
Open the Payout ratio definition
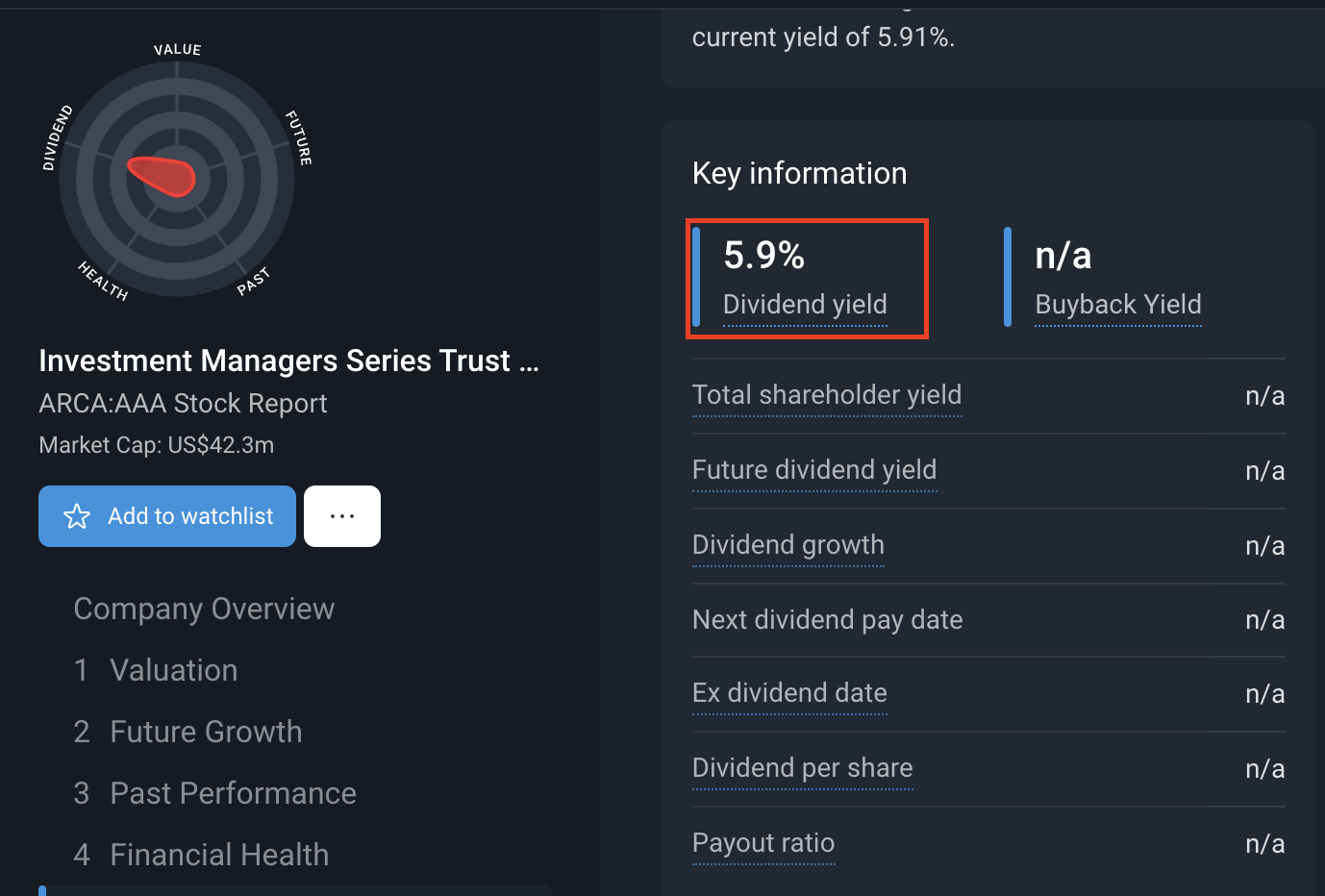[763, 843]
